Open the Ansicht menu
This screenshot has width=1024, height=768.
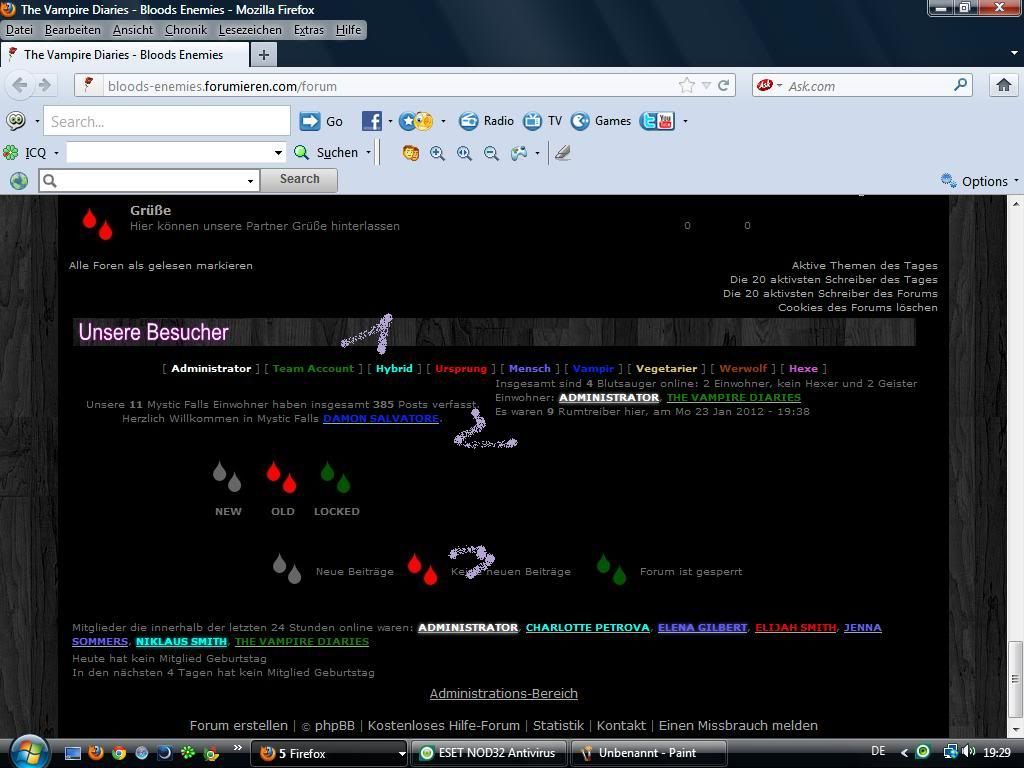133,30
